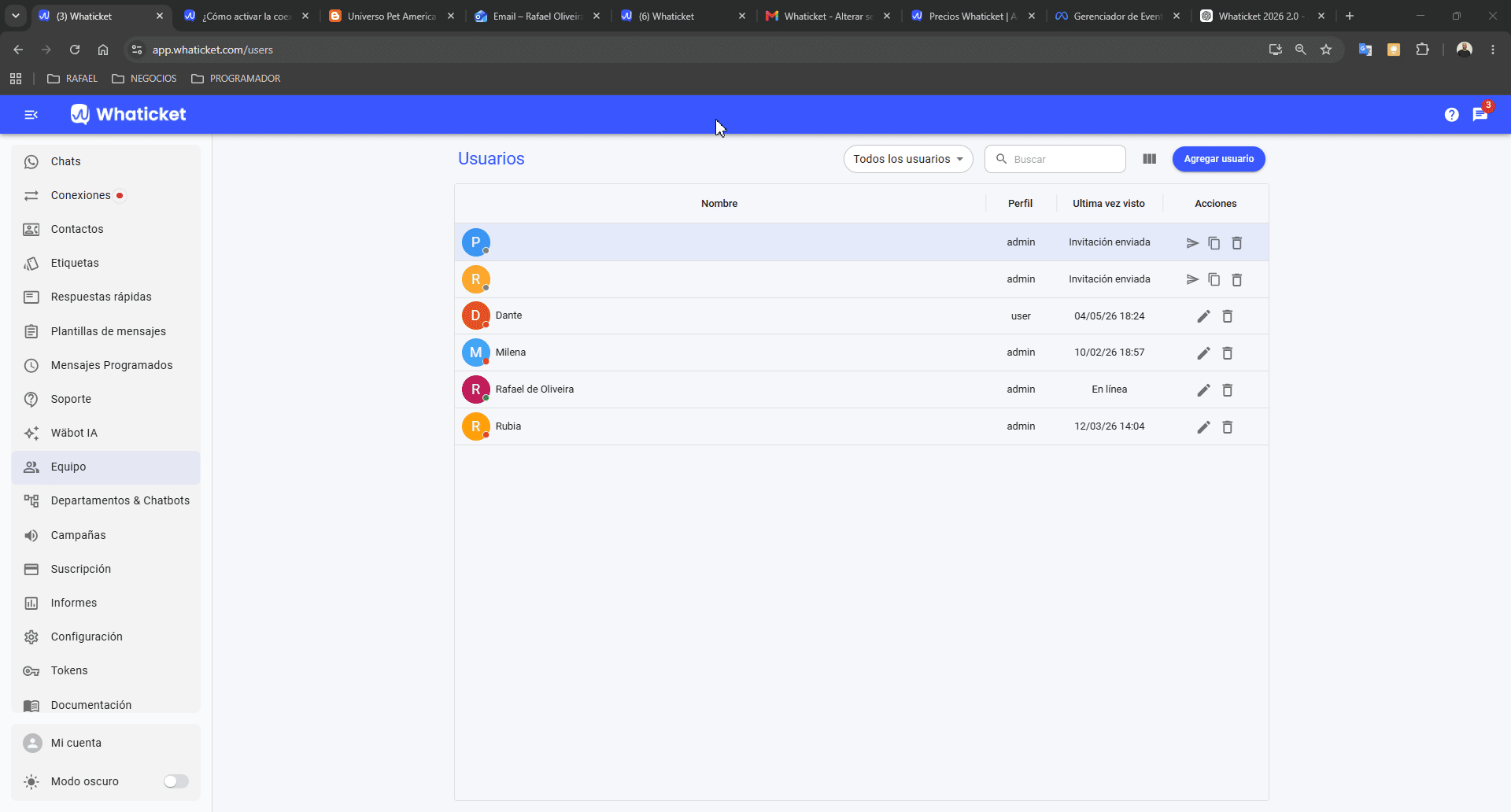Open the chat notifications icon with badge
Screen dimensions: 1511x812
pyautogui.click(x=1480, y=115)
